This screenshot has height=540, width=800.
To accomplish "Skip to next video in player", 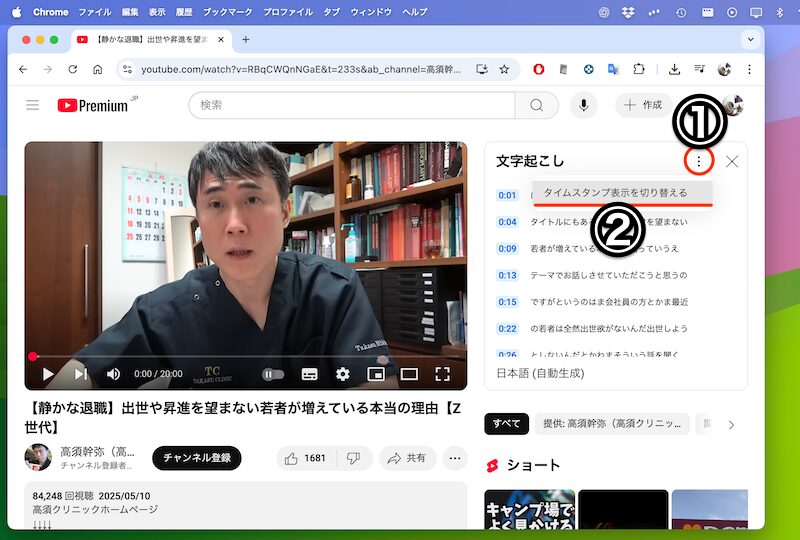I will pyautogui.click(x=81, y=374).
